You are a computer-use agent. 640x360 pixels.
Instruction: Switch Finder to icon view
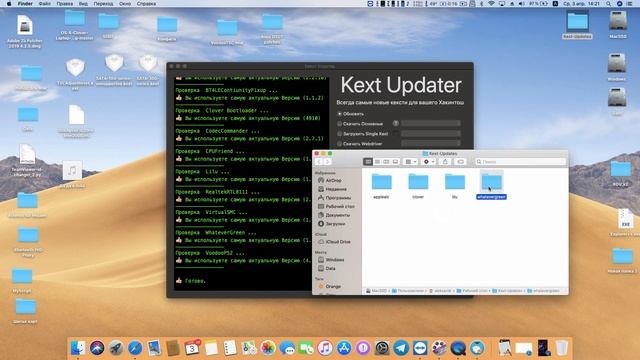click(368, 162)
